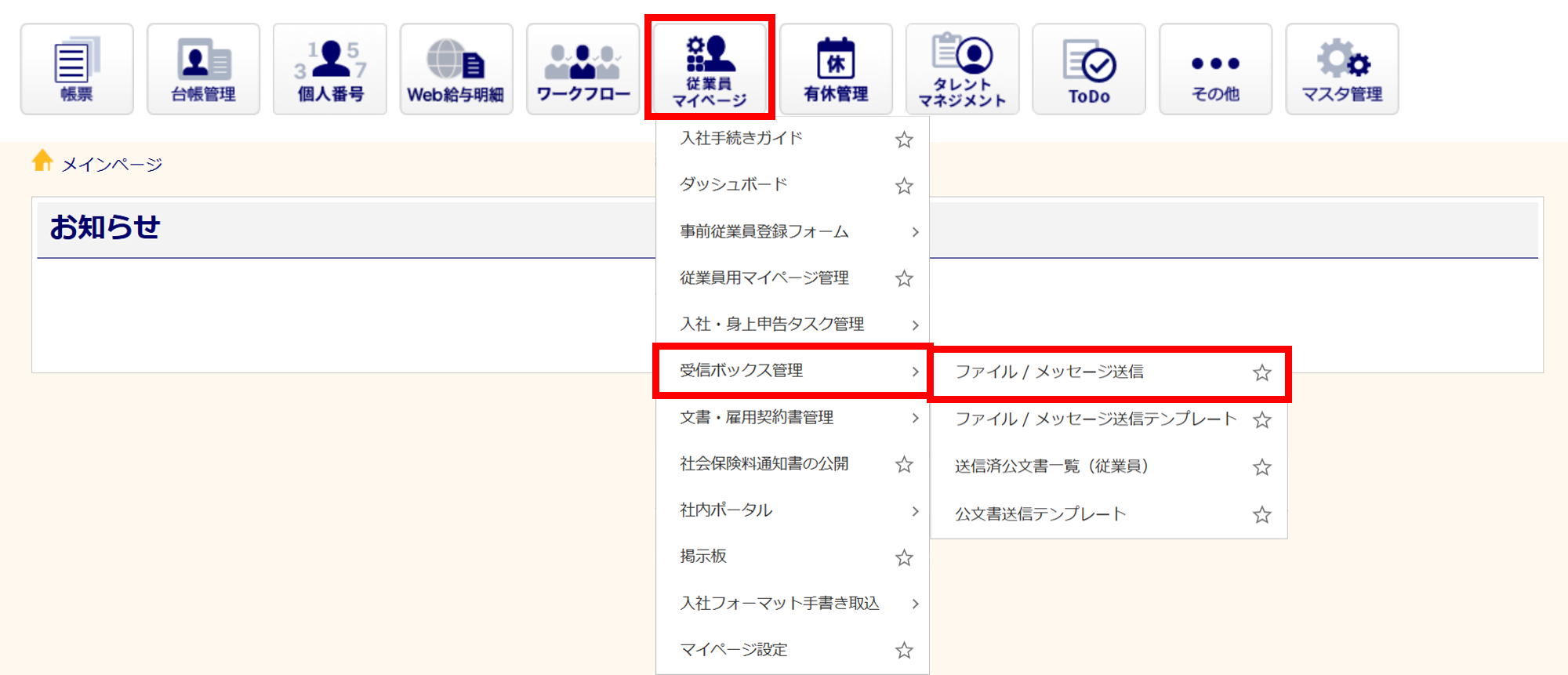Select the Web給与明細 payslip icon
1568x675 pixels.
pyautogui.click(x=456, y=69)
